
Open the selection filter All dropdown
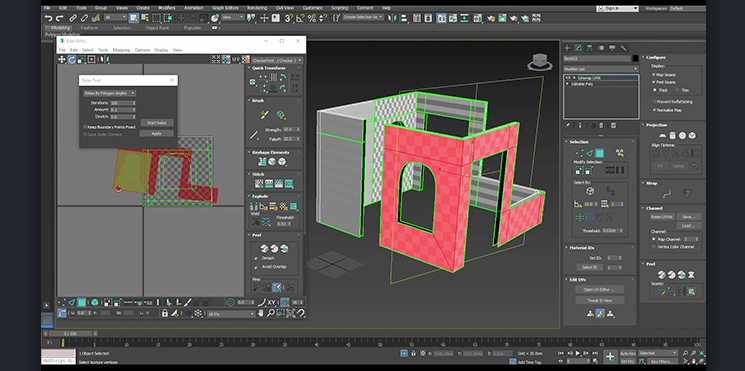[x=115, y=18]
